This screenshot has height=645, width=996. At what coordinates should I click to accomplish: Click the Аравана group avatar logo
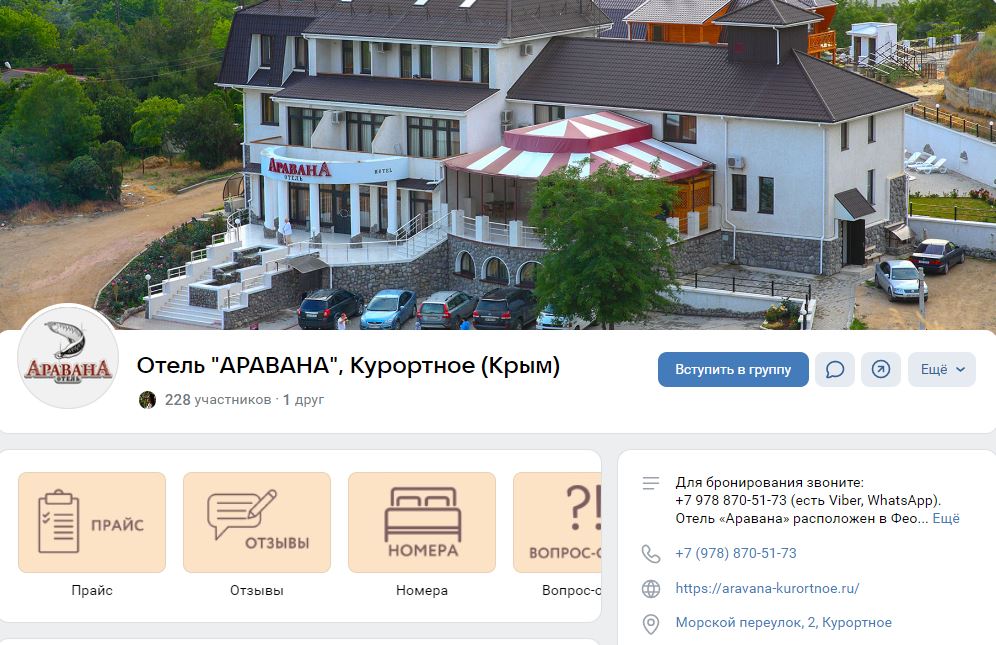click(68, 356)
